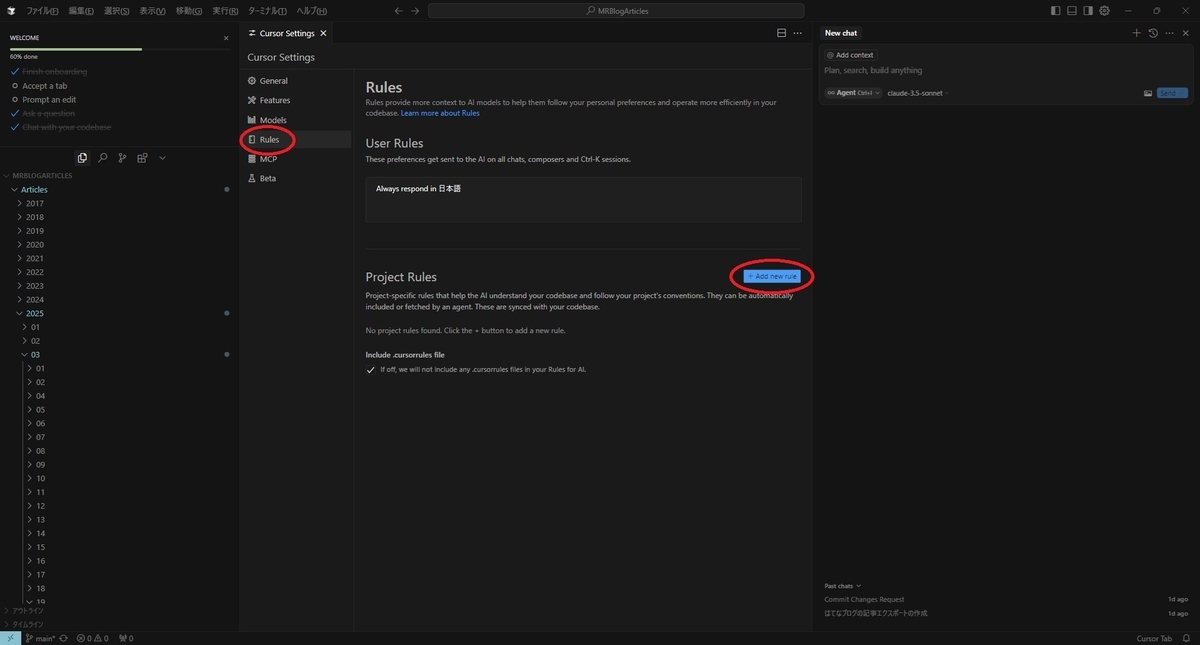Open the Search view icon
Screen dimensions: 1200x645
coord(102,158)
